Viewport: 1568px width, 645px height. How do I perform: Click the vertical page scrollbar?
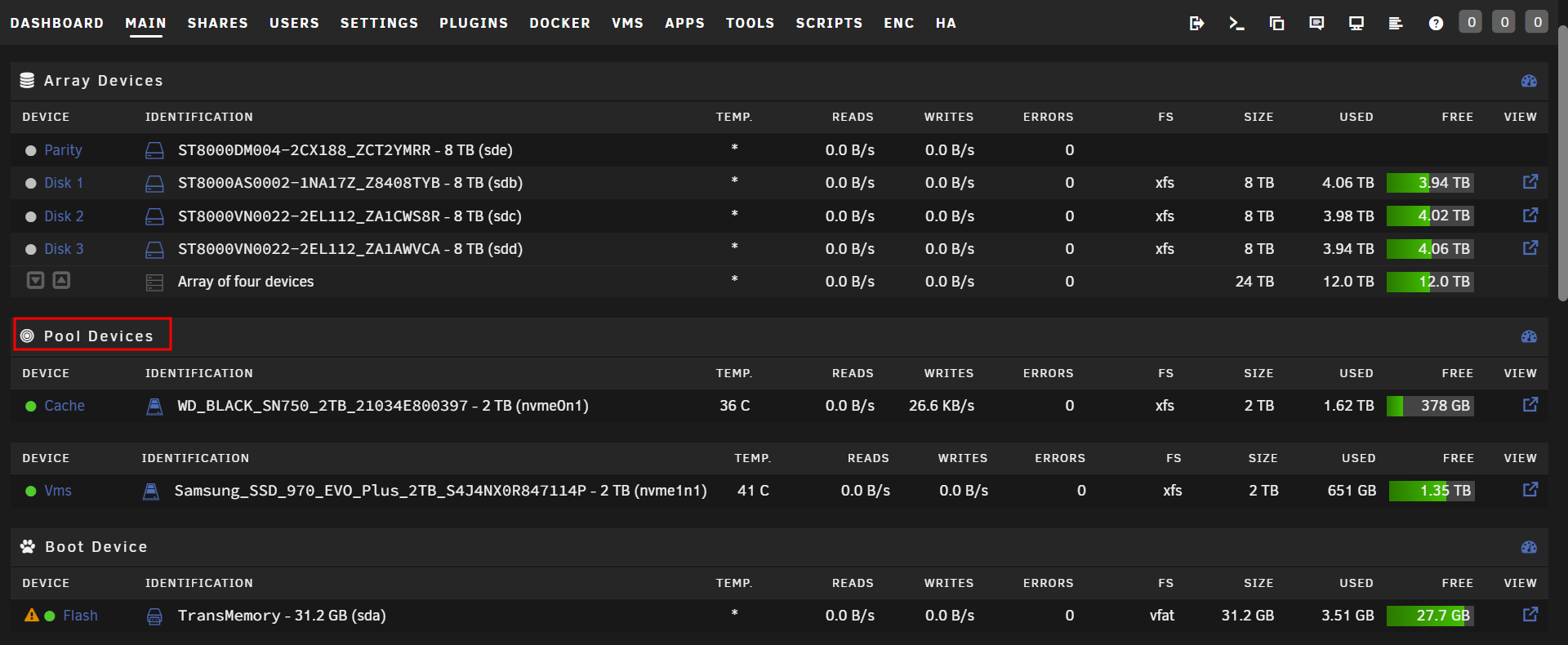pyautogui.click(x=1562, y=163)
